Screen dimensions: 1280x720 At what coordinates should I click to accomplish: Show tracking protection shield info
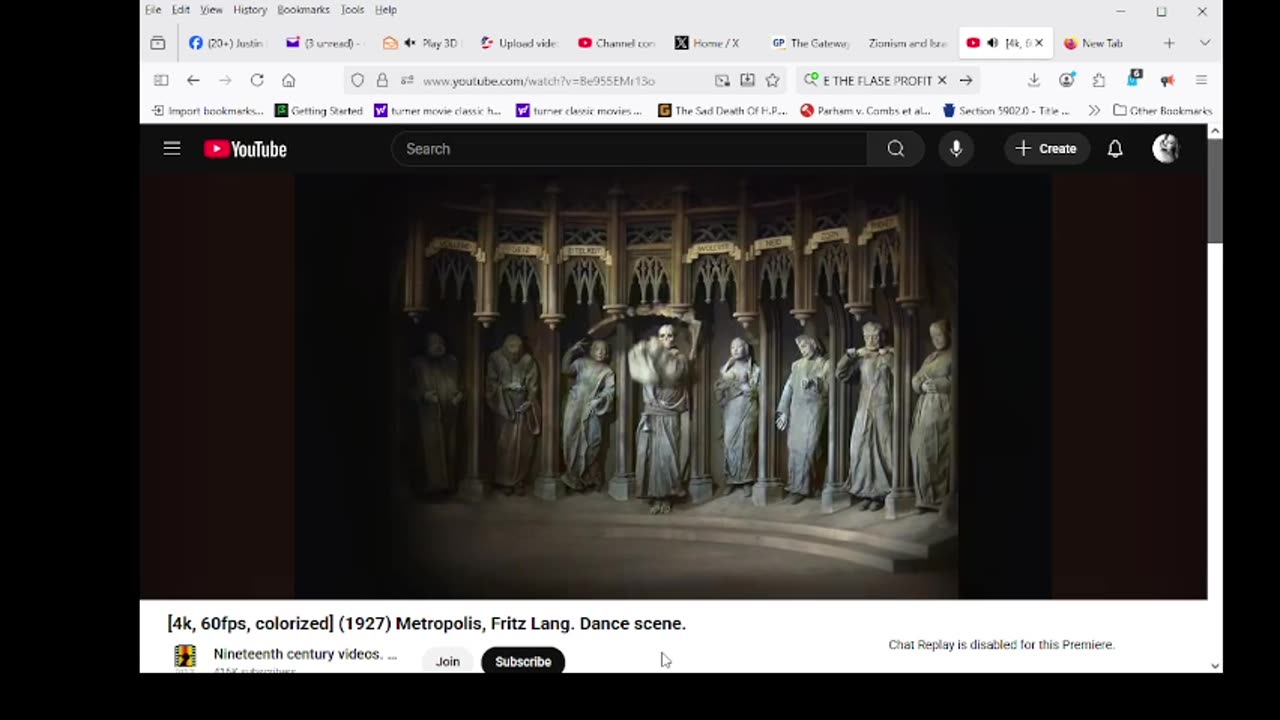[x=358, y=80]
